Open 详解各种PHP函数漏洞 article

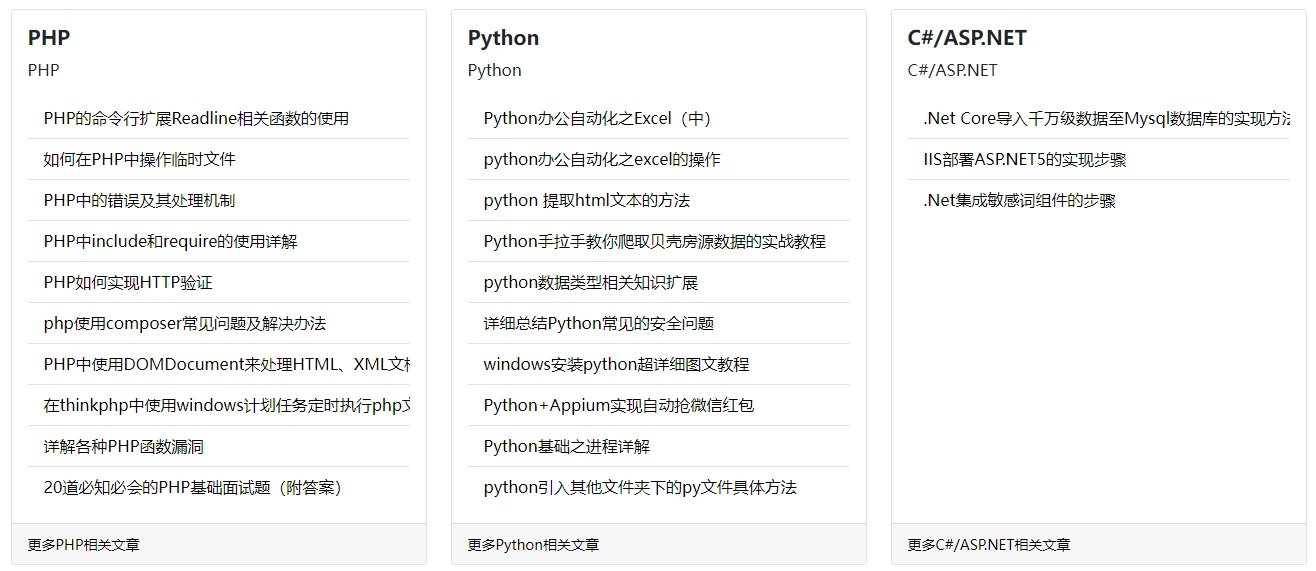click(123, 446)
